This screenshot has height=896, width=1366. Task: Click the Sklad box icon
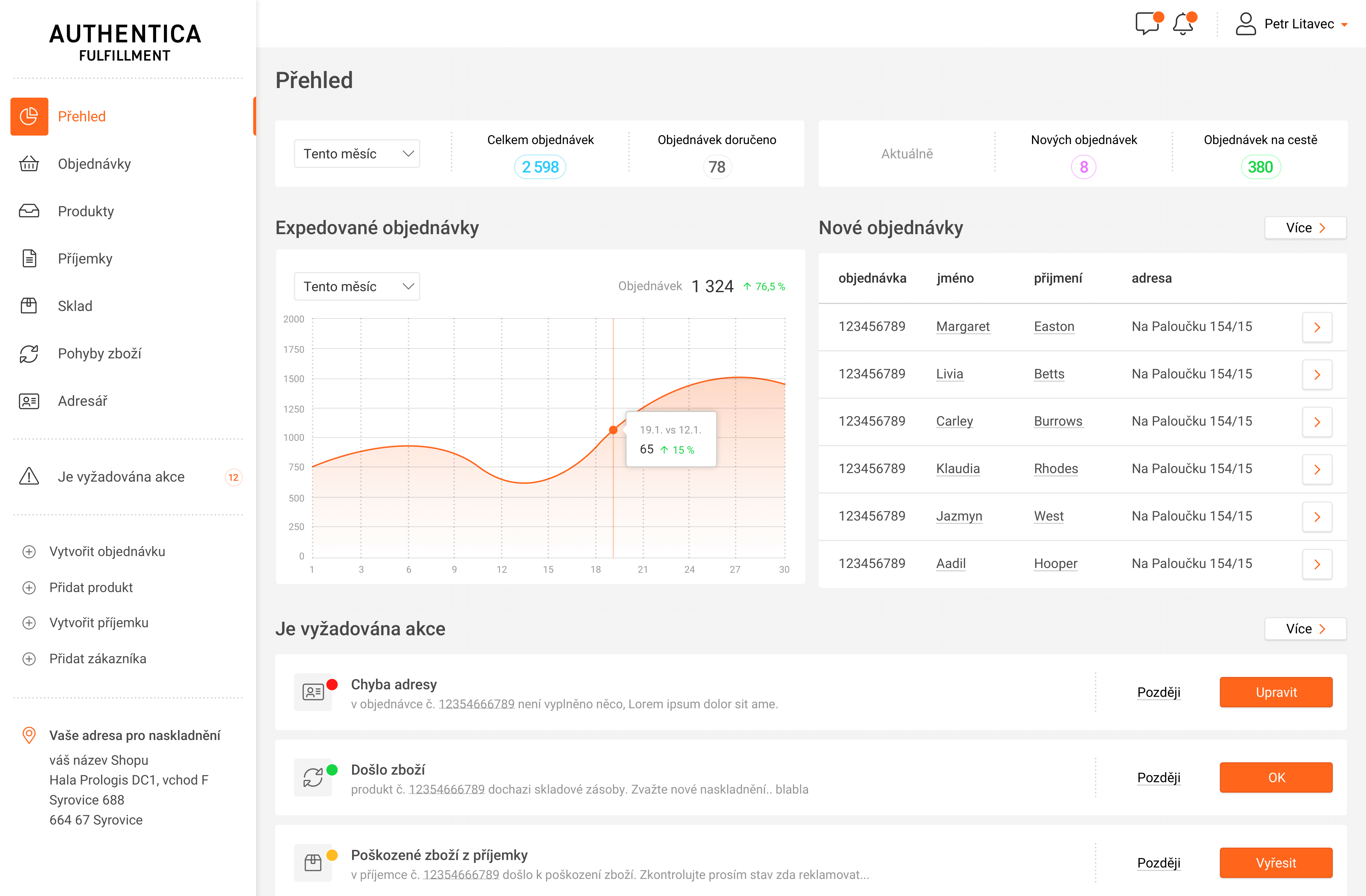[29, 306]
